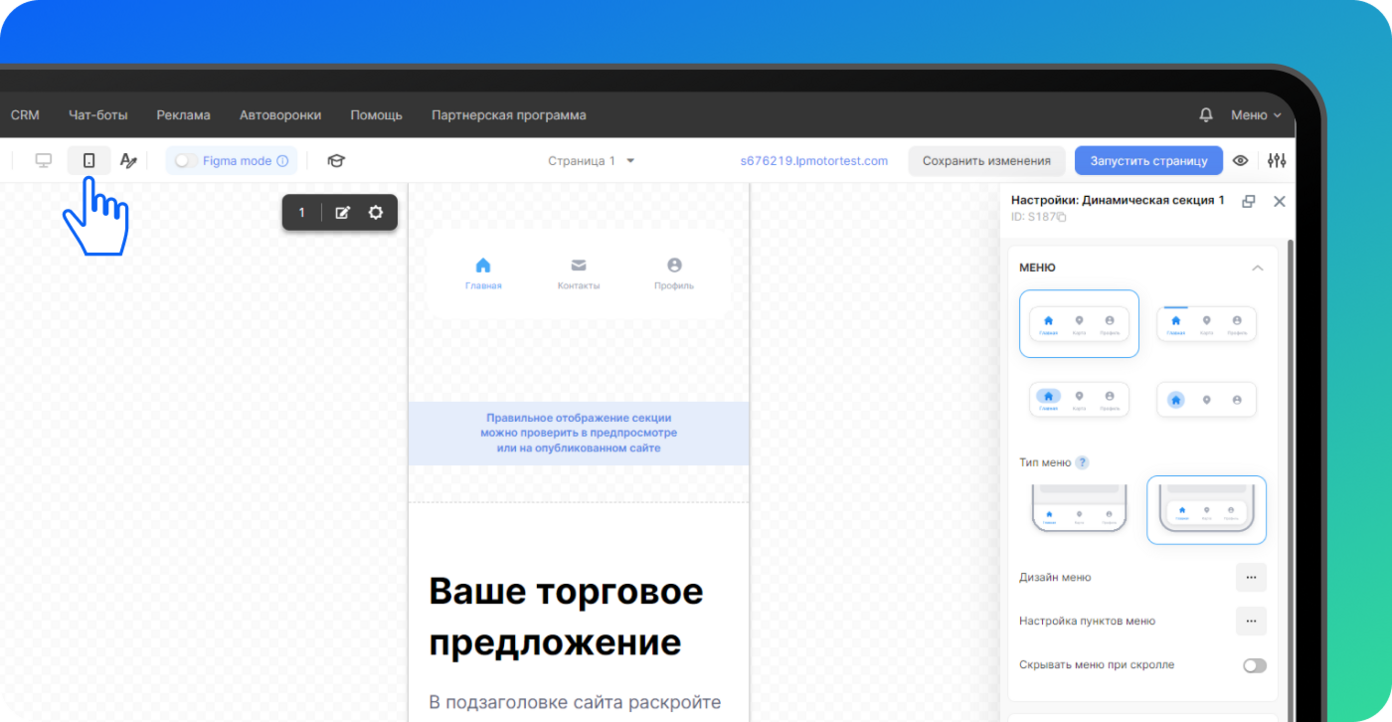Click the Контакты envelope icon in preview
The height and width of the screenshot is (722, 1392).
(x=578, y=265)
